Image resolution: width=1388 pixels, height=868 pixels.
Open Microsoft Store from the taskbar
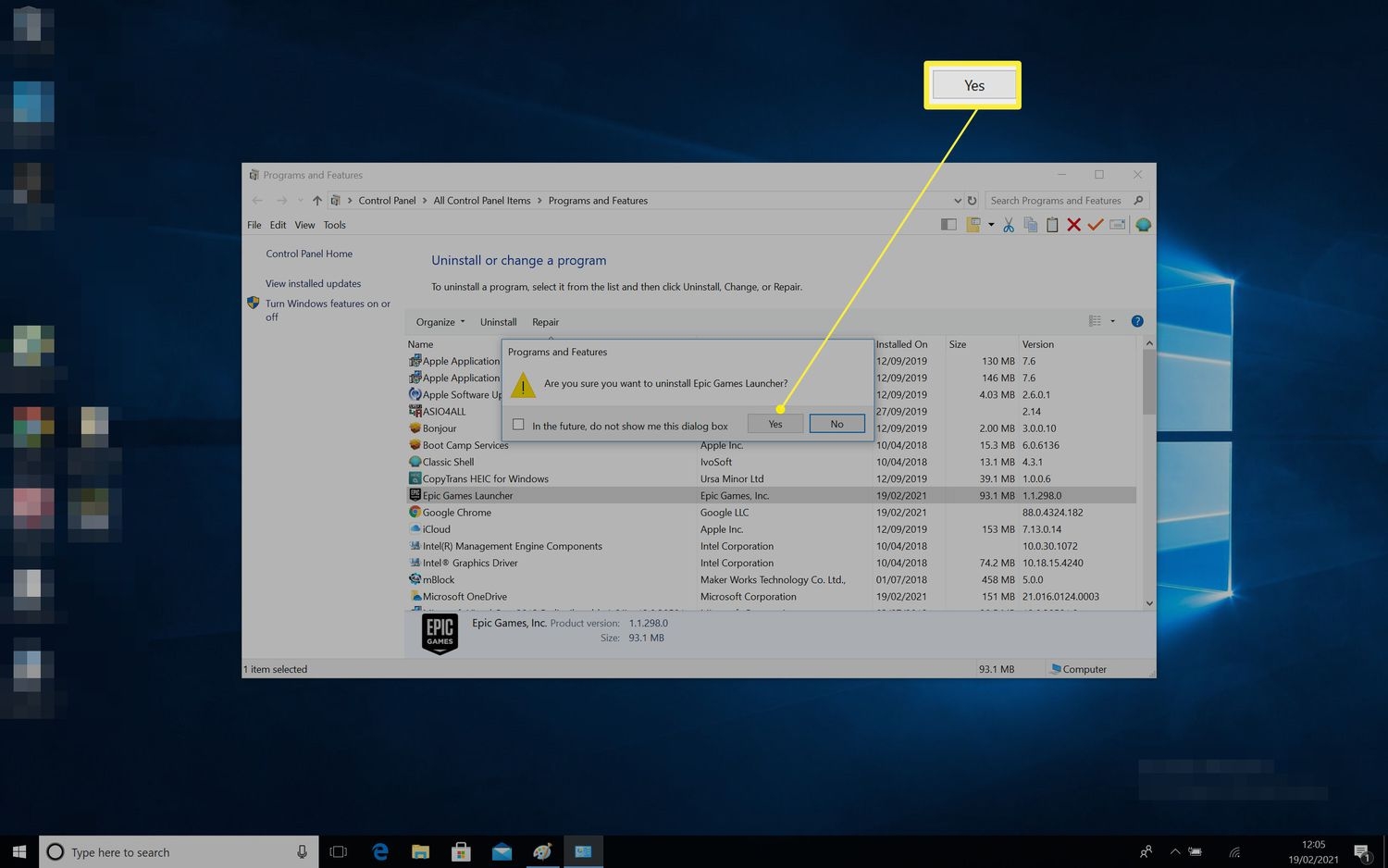pyautogui.click(x=461, y=851)
